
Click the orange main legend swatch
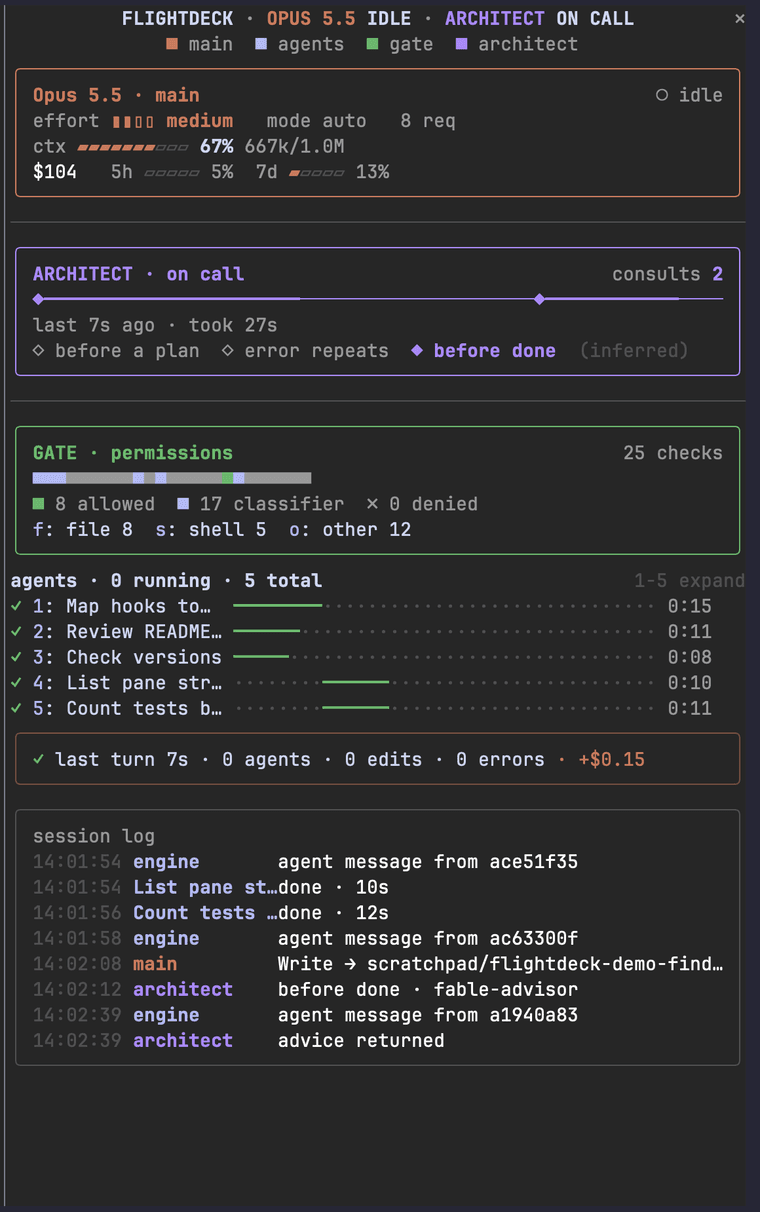pyautogui.click(x=172, y=45)
